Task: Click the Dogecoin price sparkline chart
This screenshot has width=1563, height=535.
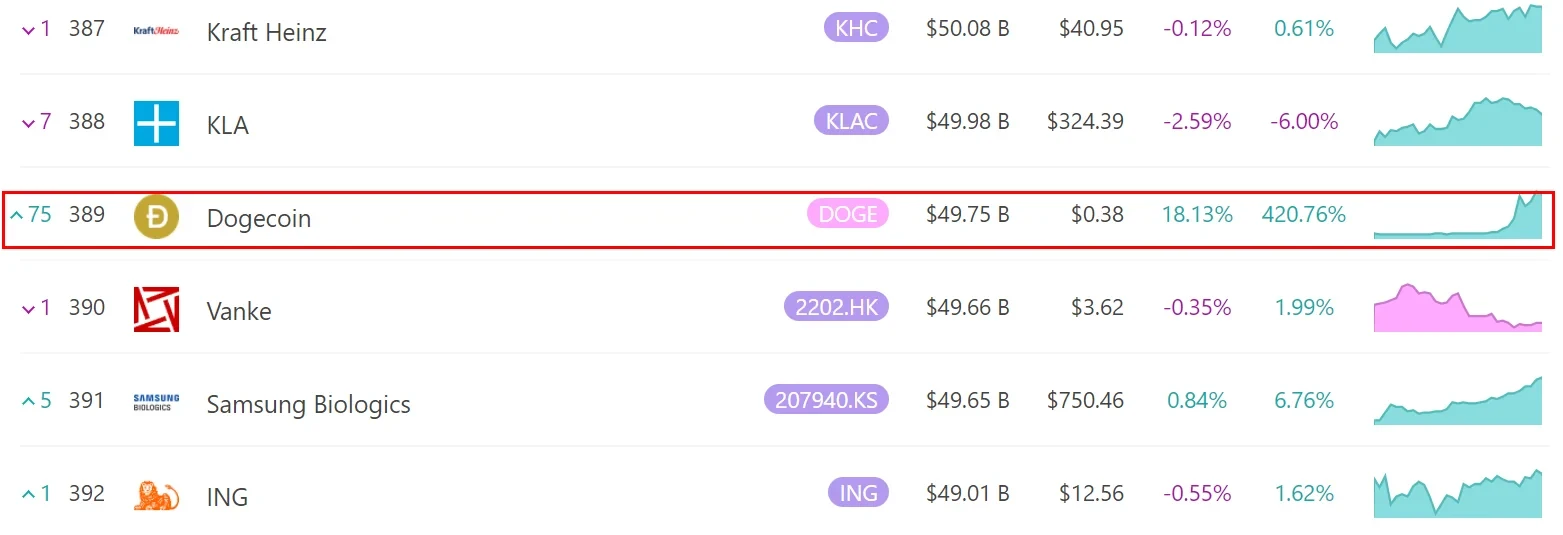Action: (1457, 216)
